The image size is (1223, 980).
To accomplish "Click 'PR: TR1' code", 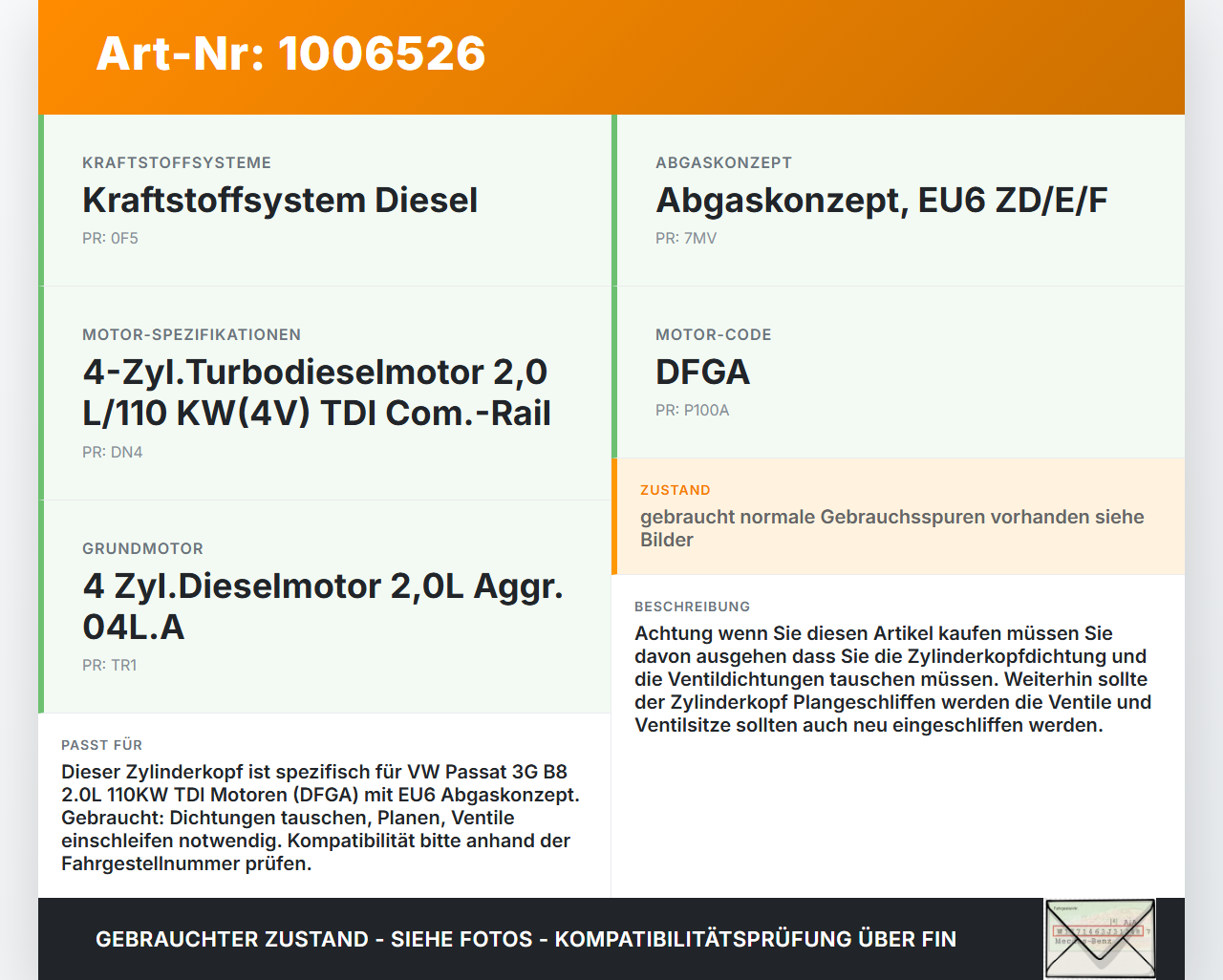I will [109, 666].
